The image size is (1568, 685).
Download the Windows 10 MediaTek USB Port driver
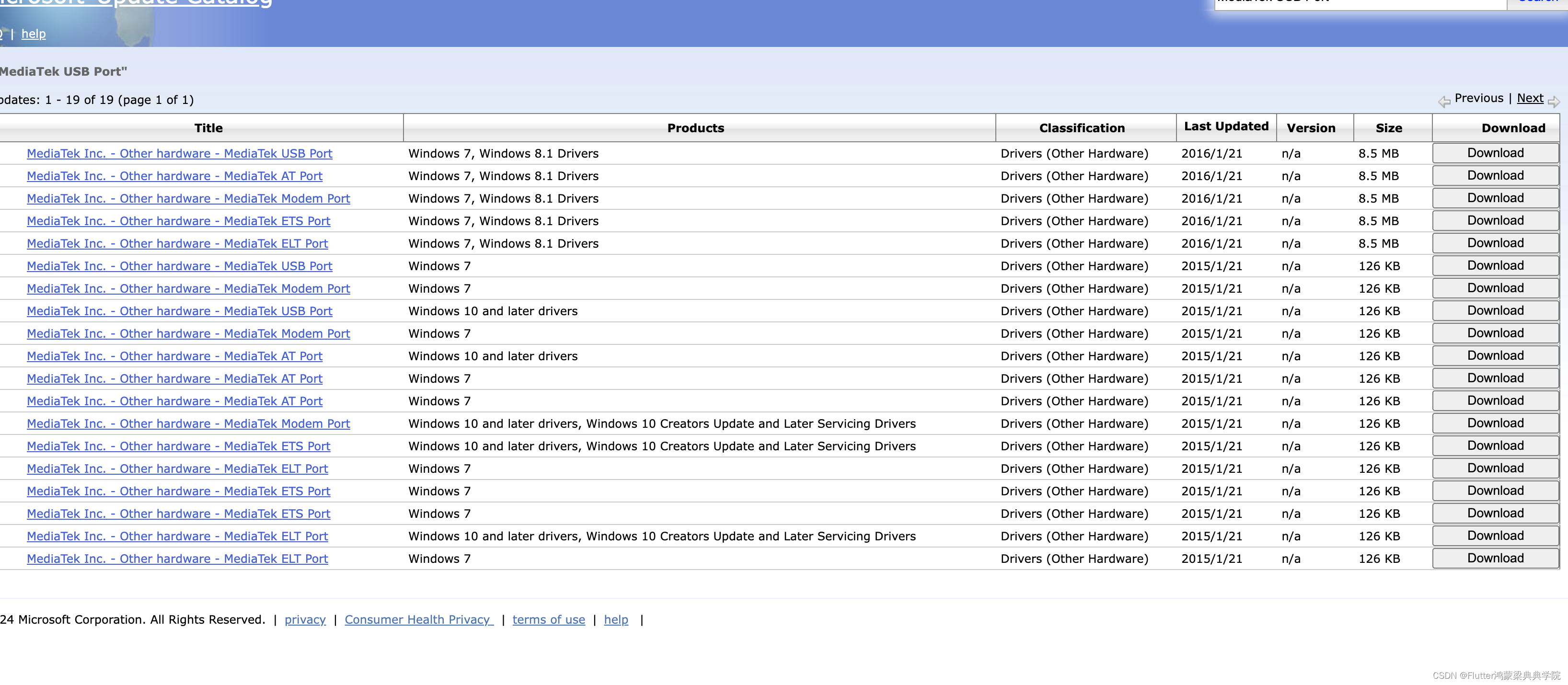click(1495, 310)
